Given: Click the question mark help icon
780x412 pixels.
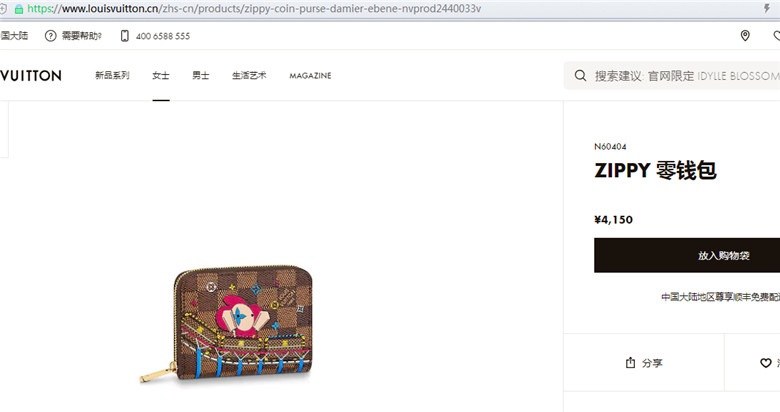Looking at the screenshot, I should tap(50, 36).
